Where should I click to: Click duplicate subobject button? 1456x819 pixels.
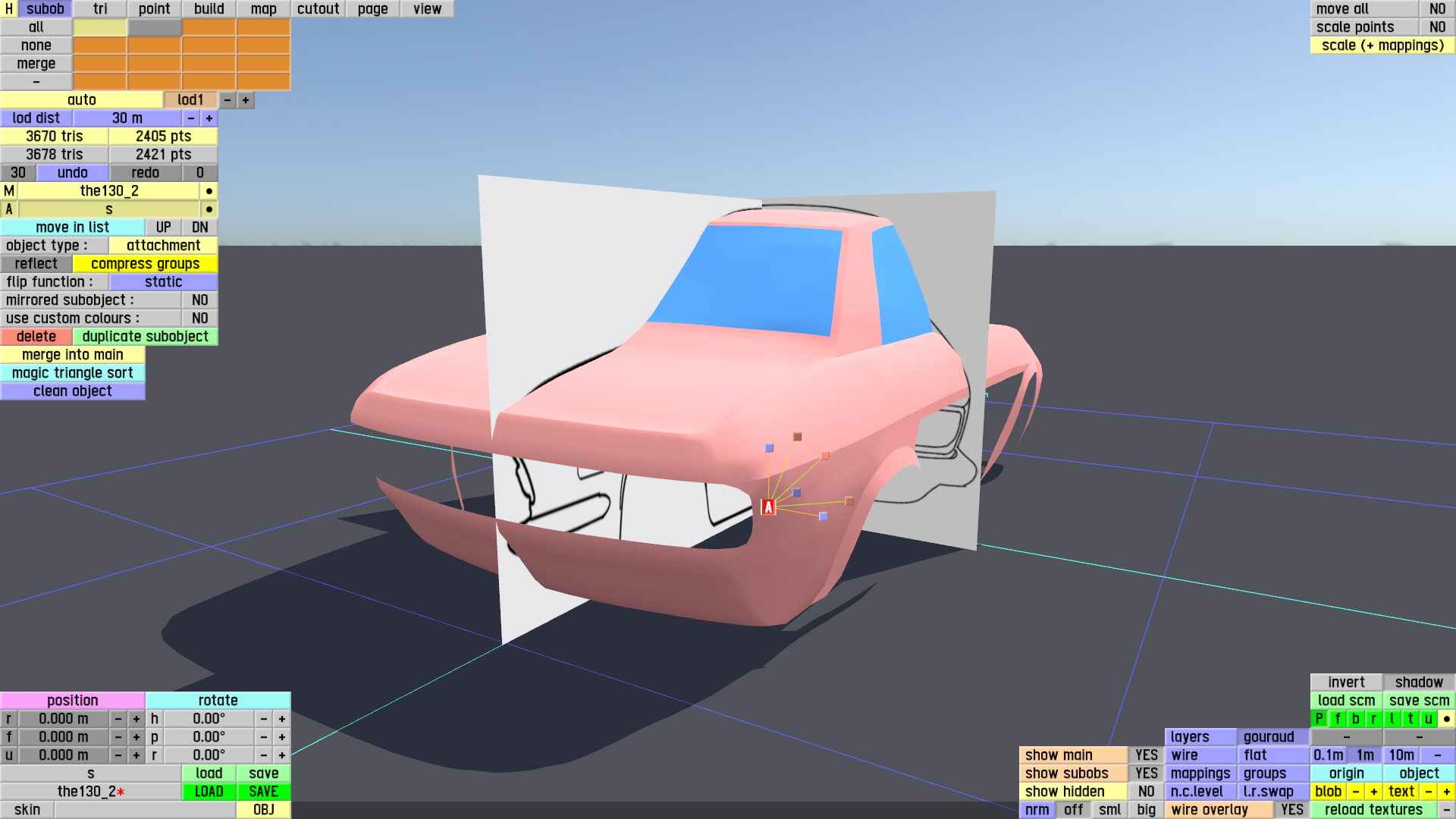145,337
